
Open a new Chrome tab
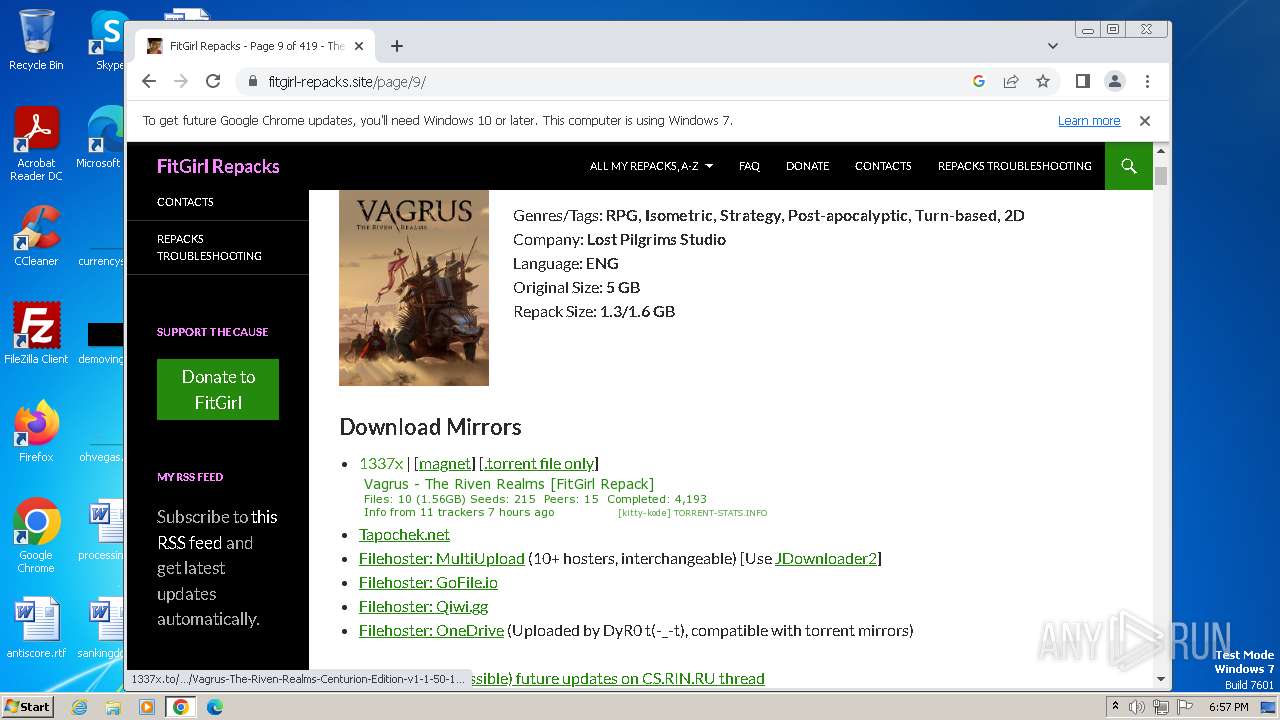tap(397, 46)
